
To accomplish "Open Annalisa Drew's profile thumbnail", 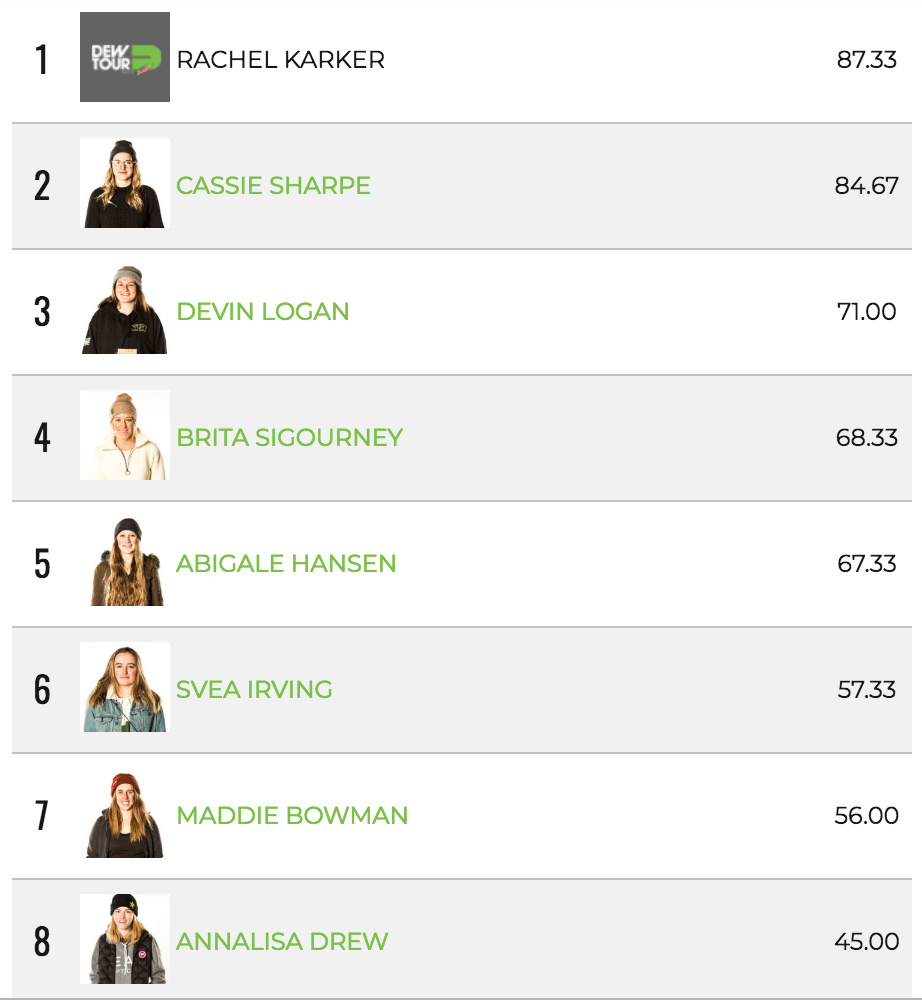I will coord(125,940).
